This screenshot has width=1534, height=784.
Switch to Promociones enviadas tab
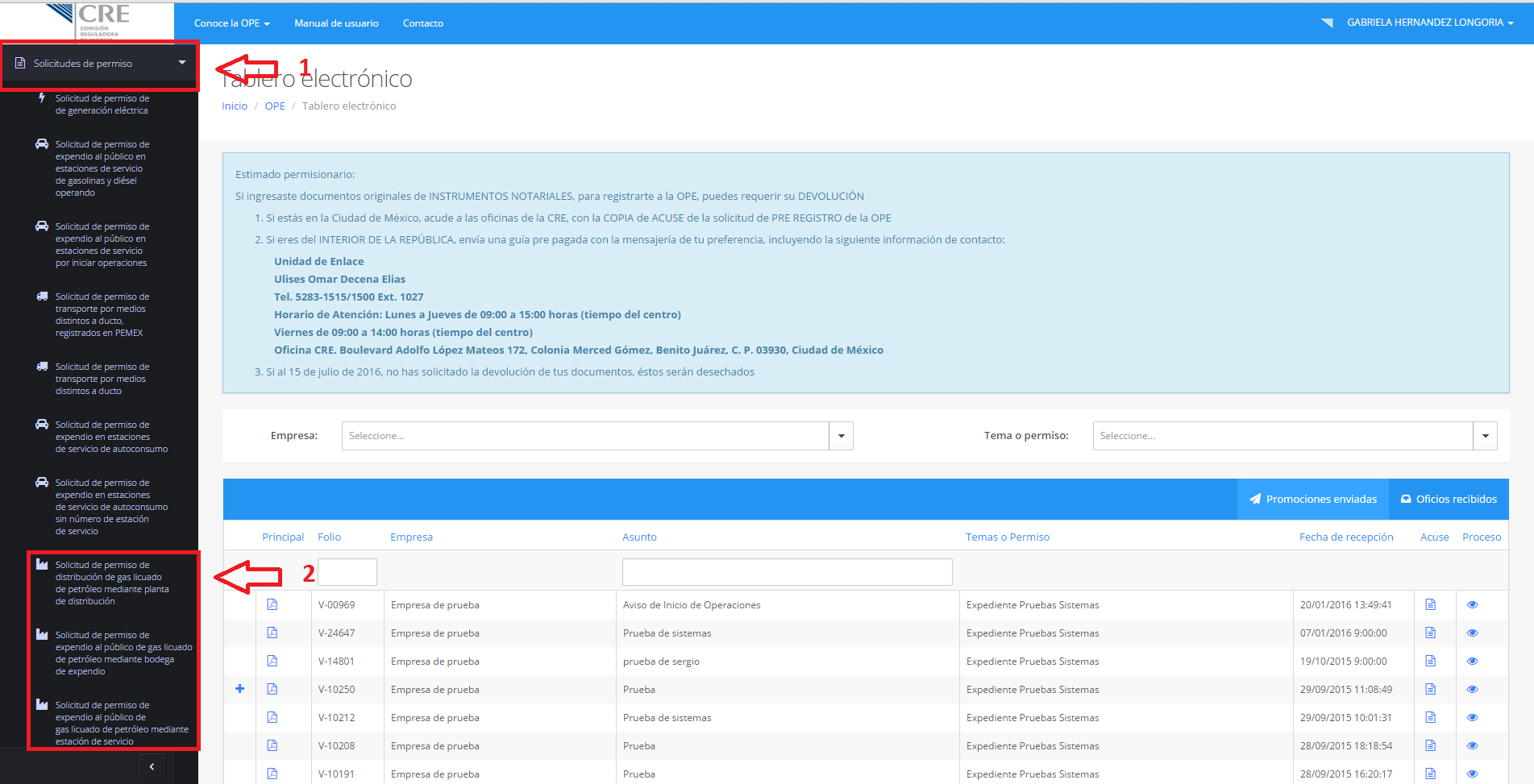[x=1312, y=499]
